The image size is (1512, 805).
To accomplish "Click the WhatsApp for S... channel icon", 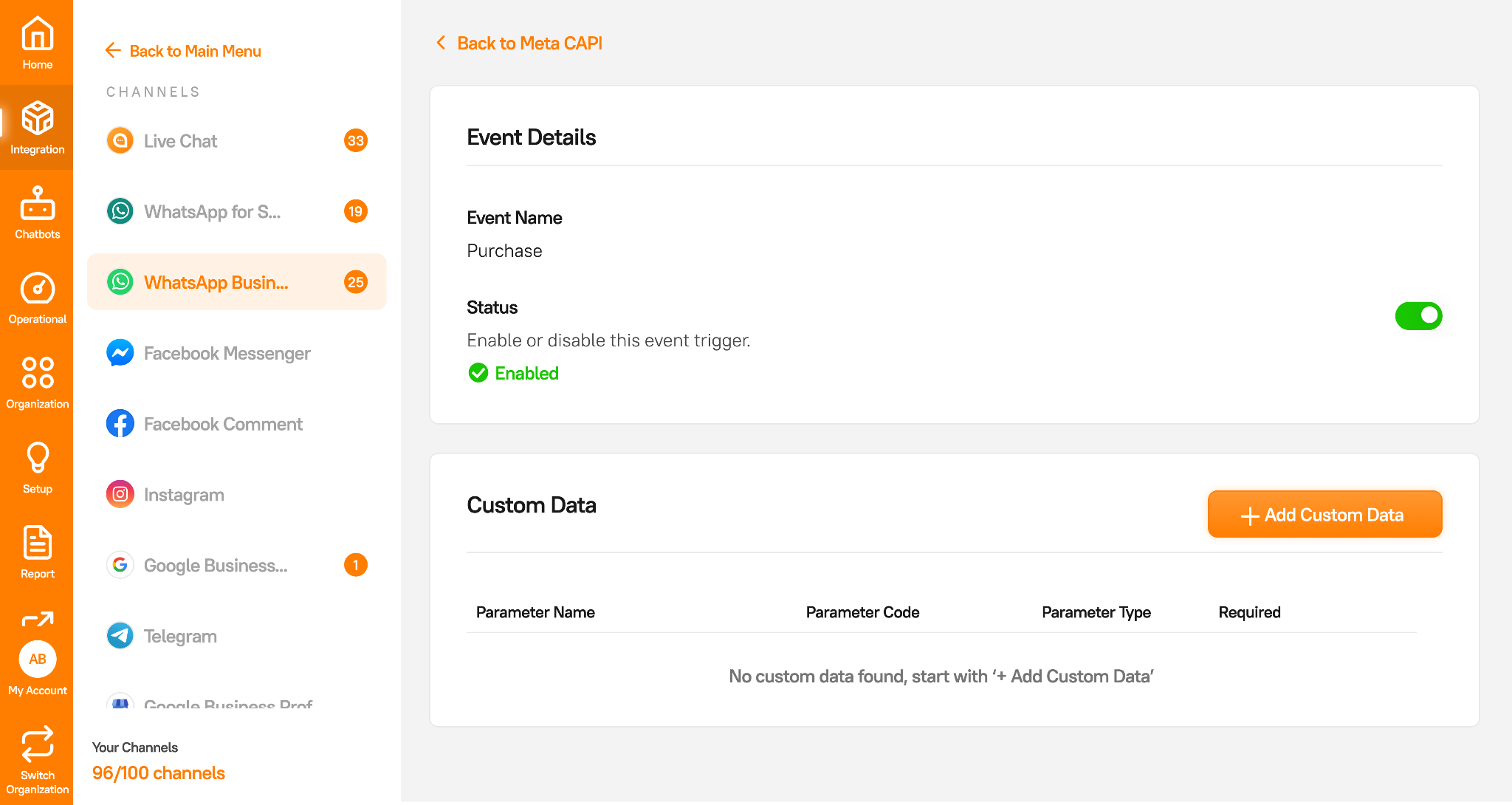I will click(x=120, y=211).
